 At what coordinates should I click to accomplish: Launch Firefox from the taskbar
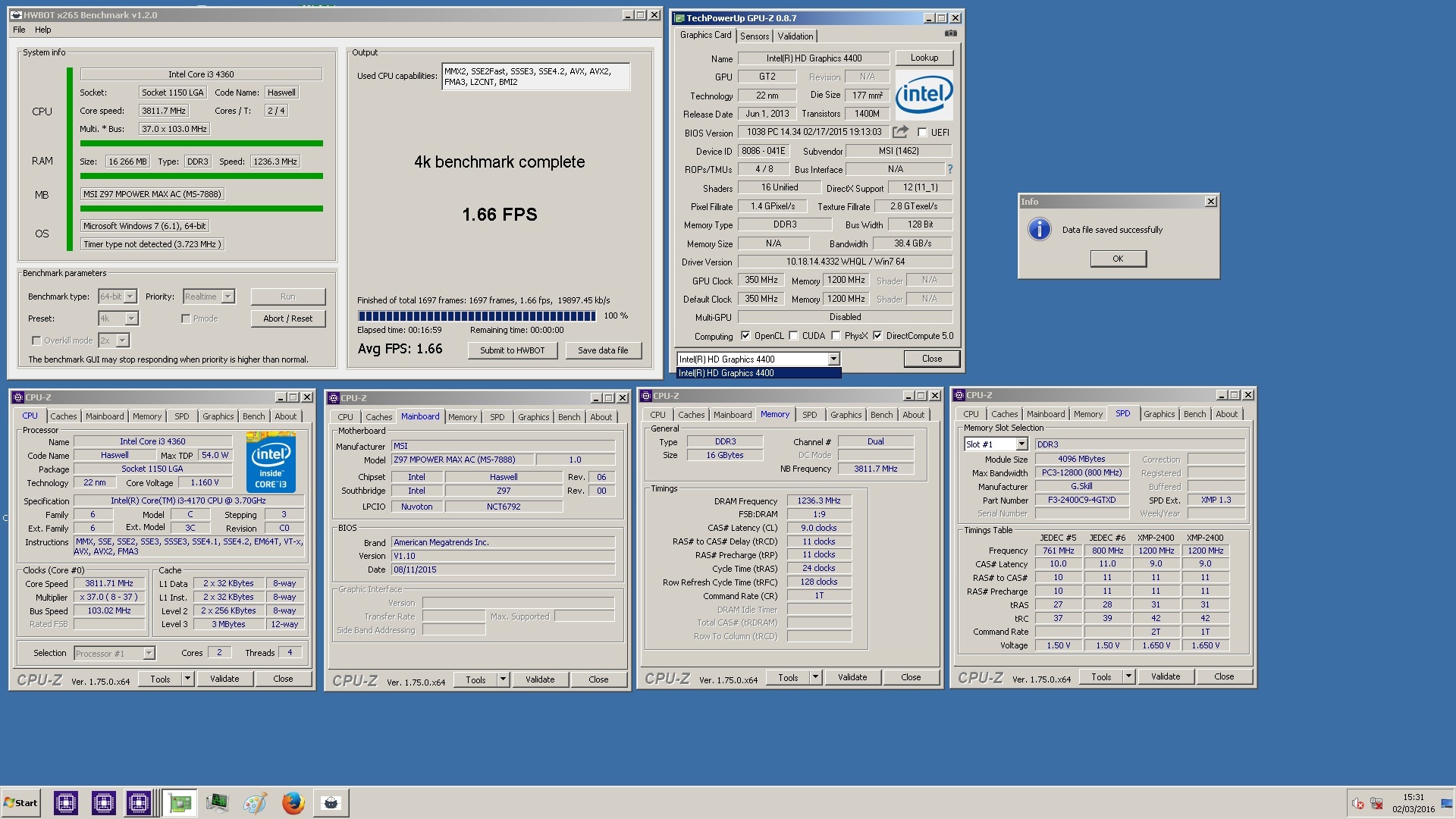pyautogui.click(x=293, y=802)
